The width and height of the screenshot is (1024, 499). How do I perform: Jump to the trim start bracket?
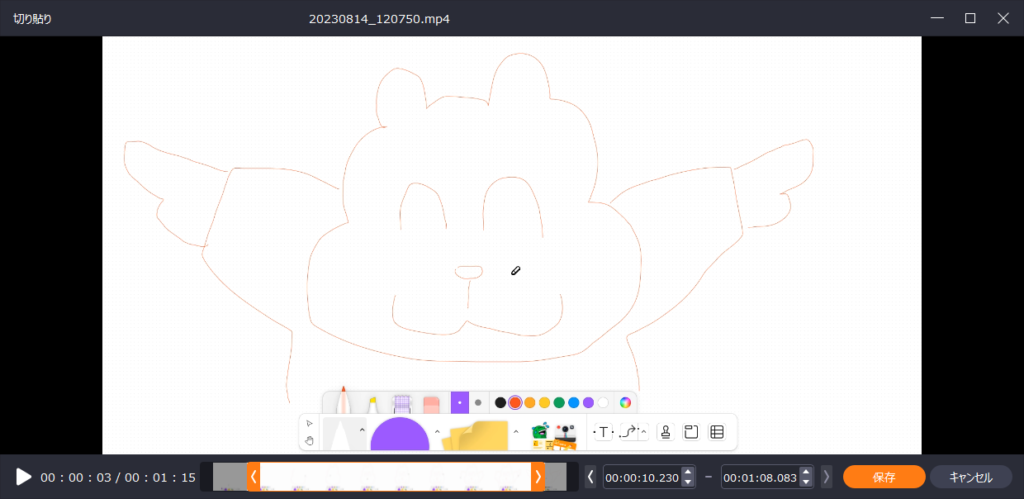click(590, 477)
